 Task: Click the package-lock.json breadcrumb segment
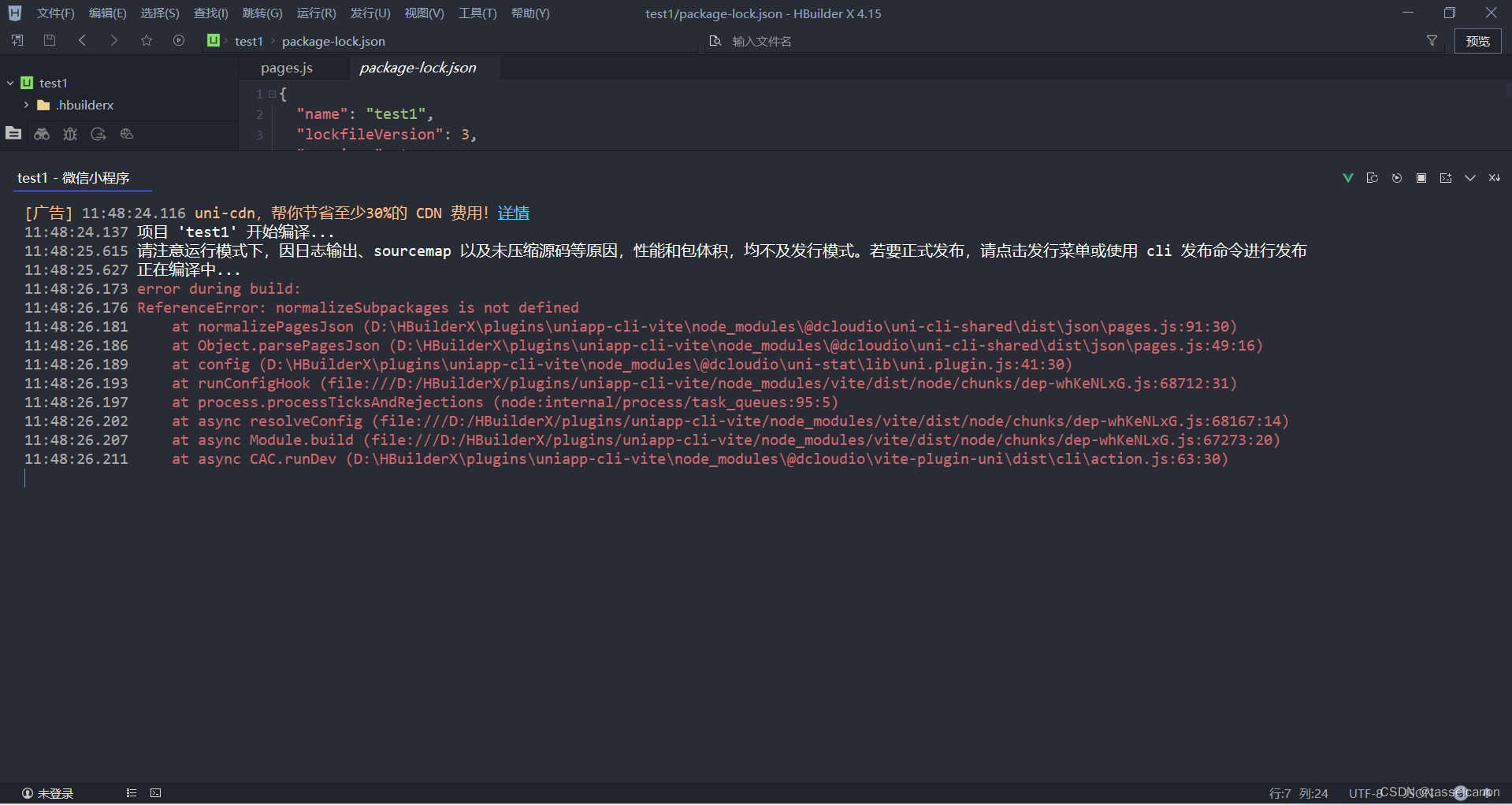pyautogui.click(x=333, y=41)
